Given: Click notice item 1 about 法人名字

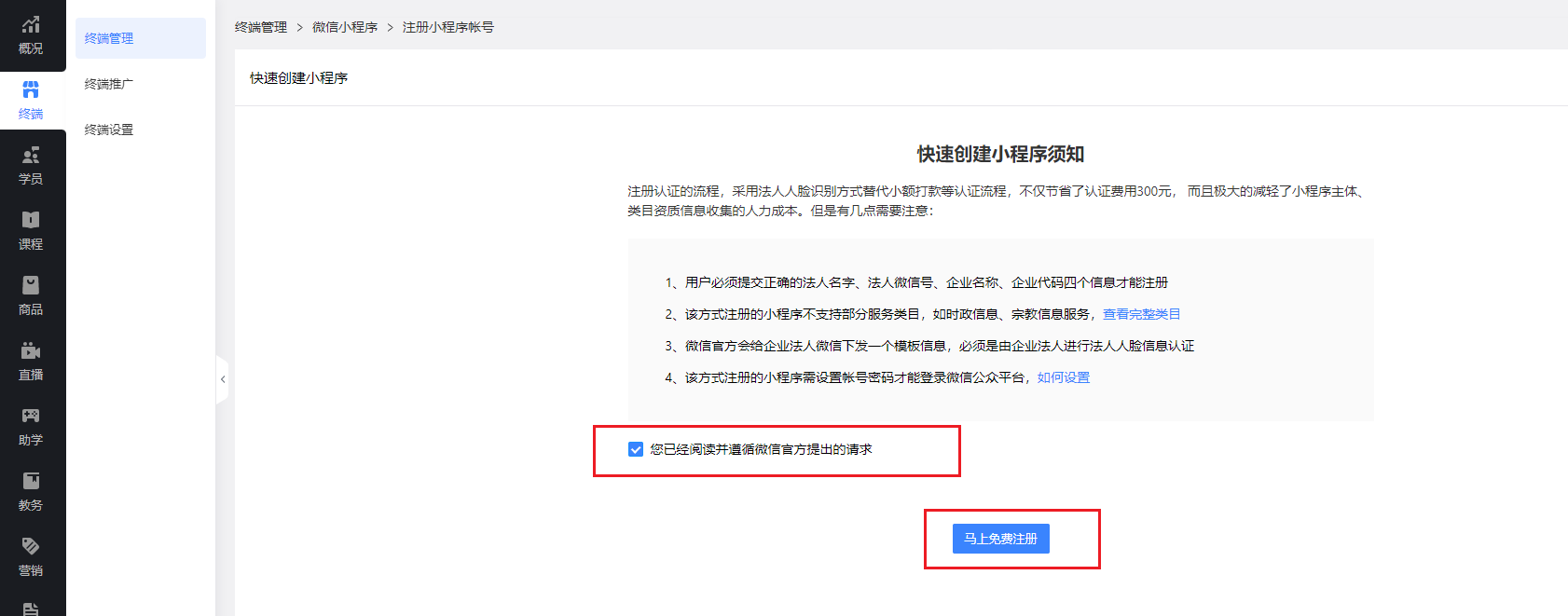Looking at the screenshot, I should click(x=916, y=282).
